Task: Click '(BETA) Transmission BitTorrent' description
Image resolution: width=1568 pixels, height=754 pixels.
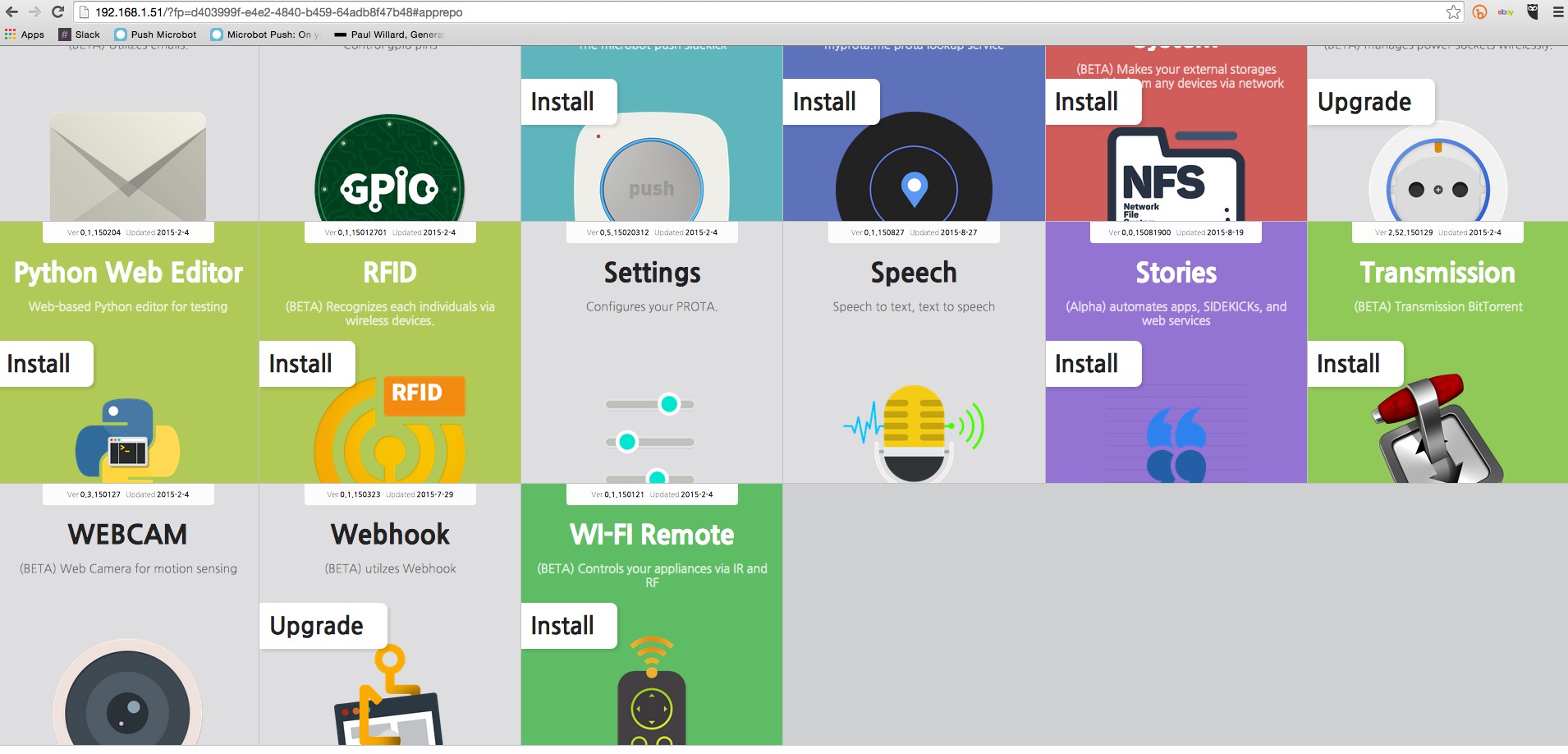Action: 1437,306
